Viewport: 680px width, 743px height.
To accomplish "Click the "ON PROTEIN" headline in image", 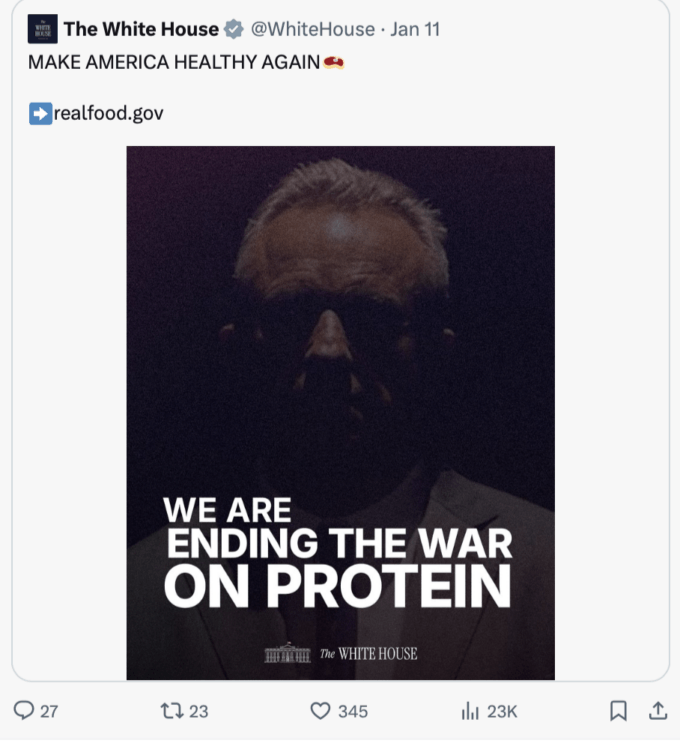I will [337, 585].
